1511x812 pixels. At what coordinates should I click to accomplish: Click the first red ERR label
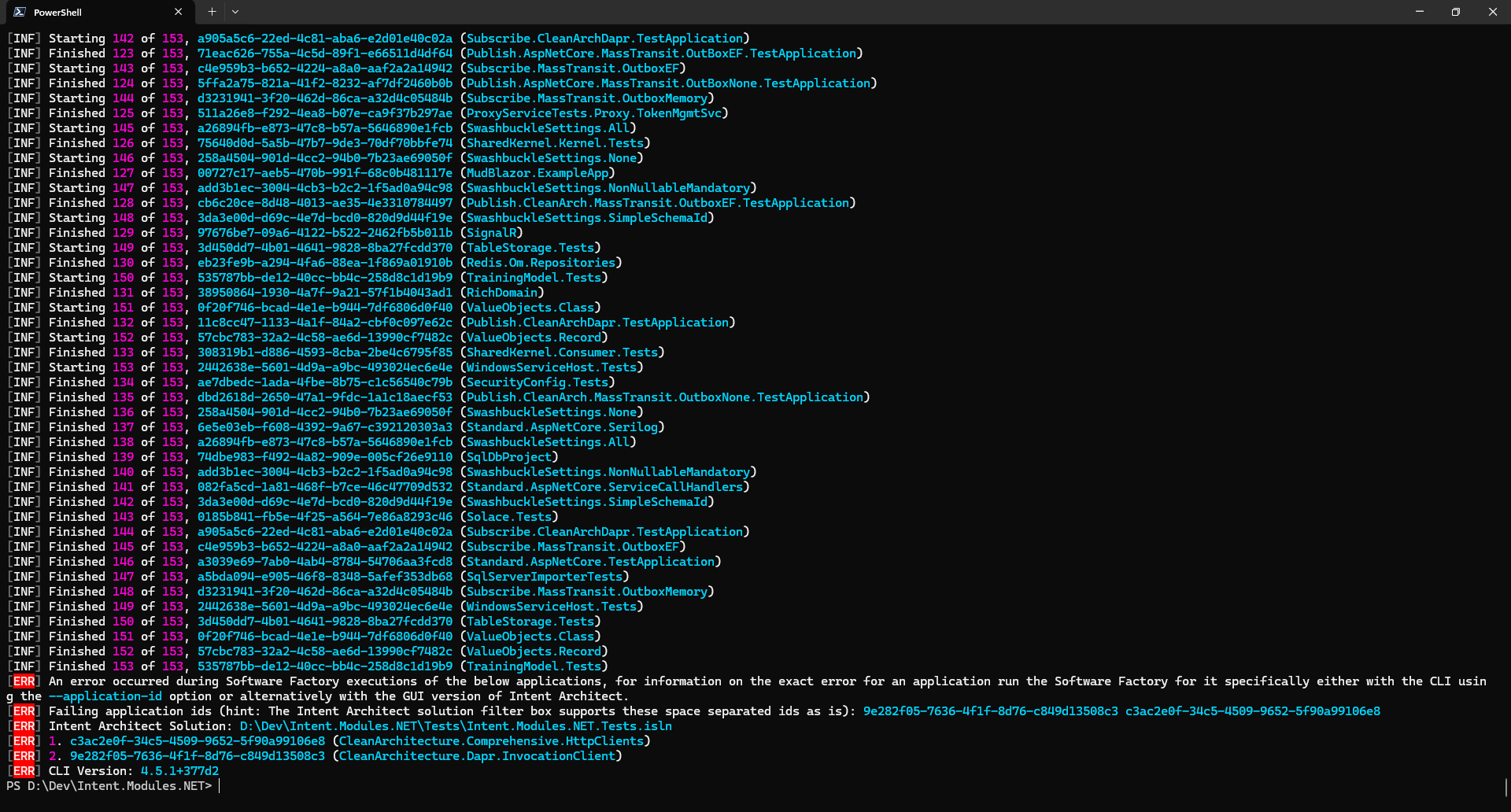click(24, 681)
